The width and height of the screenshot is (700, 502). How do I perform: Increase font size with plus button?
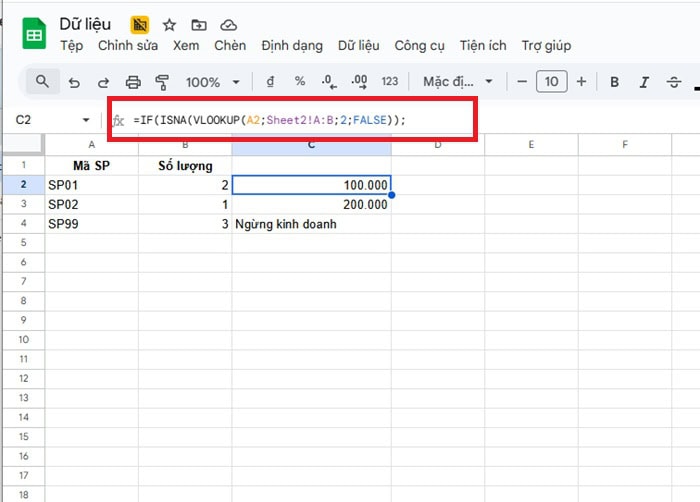coord(581,82)
